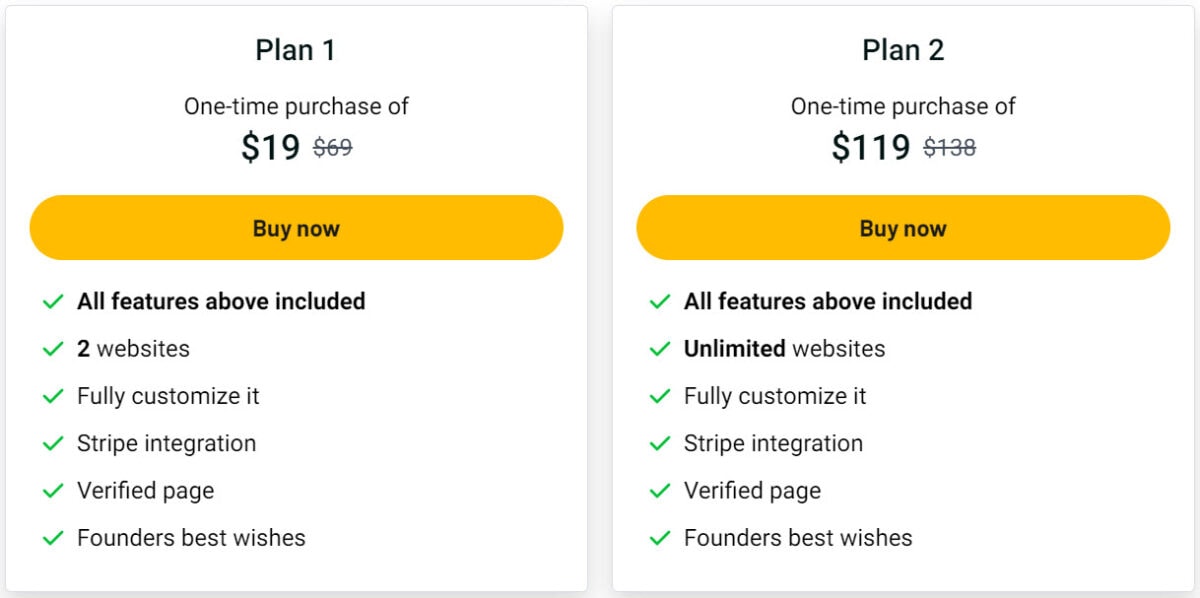This screenshot has width=1200, height=598.
Task: Click 'Founders best wishes' feature in Plan 2
Action: 797,538
